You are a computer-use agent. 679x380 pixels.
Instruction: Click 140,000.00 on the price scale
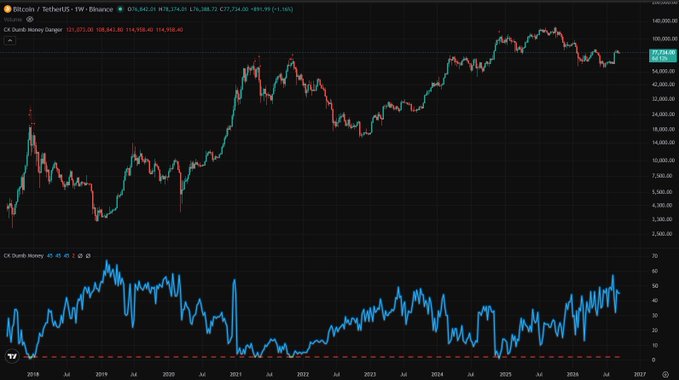664,21
